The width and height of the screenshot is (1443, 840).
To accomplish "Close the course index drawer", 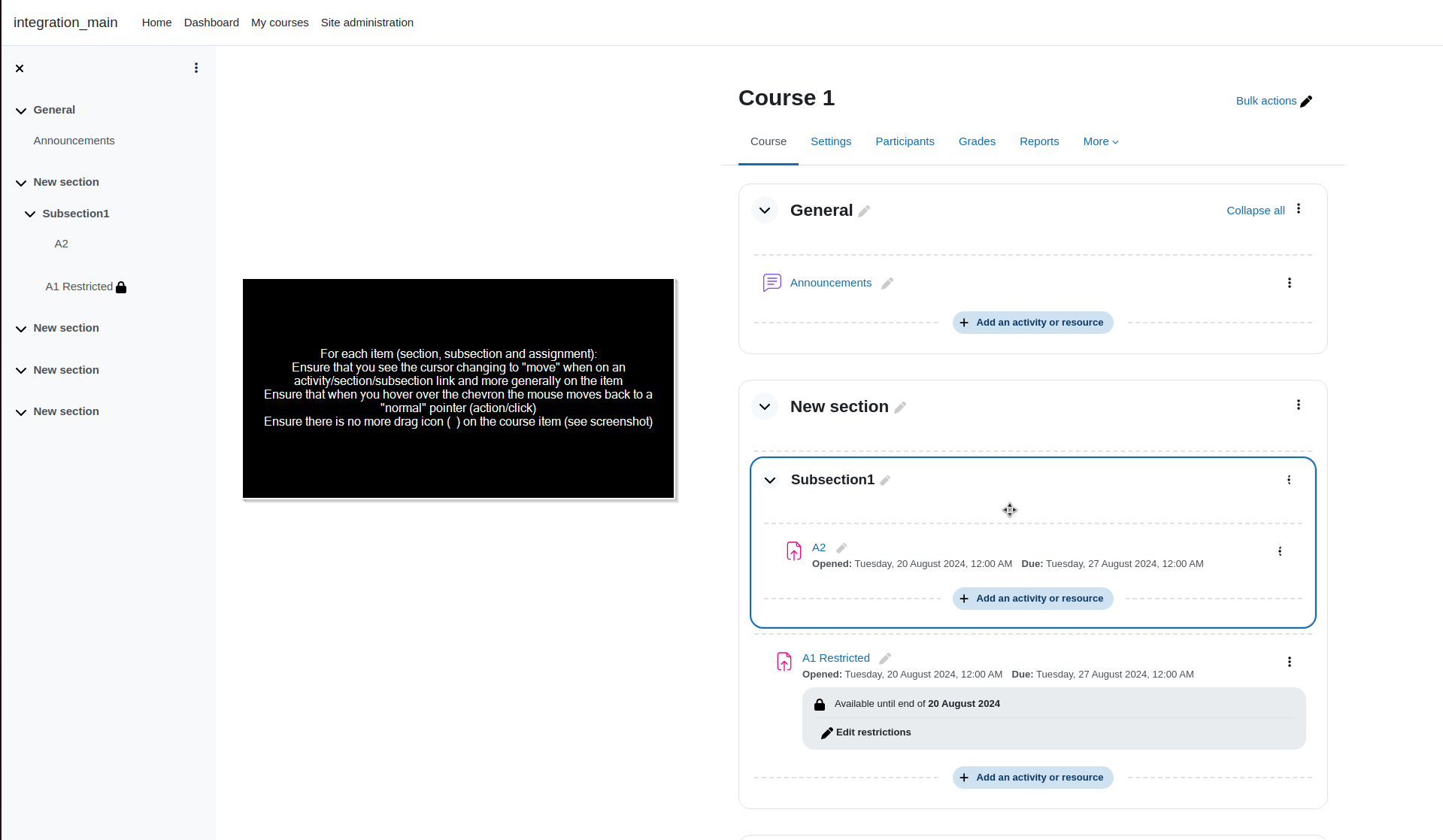I will [20, 68].
